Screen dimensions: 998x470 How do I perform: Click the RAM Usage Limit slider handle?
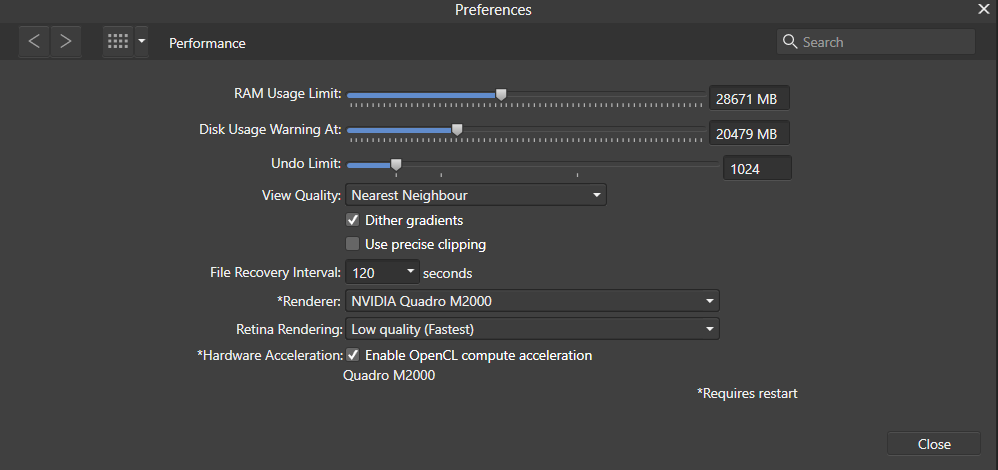point(501,94)
